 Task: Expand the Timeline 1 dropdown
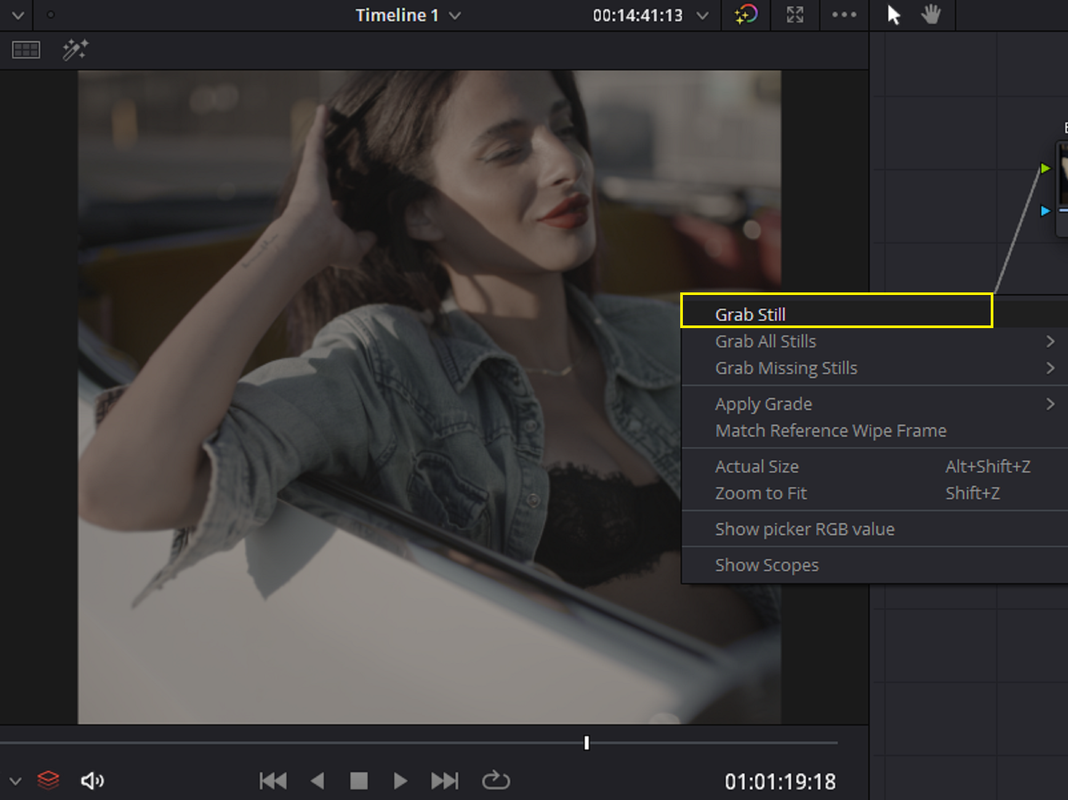click(x=455, y=16)
